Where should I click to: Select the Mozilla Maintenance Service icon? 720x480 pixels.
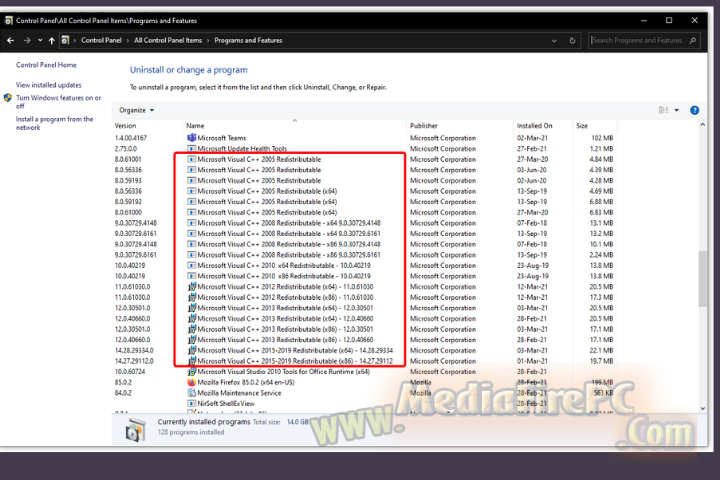191,393
